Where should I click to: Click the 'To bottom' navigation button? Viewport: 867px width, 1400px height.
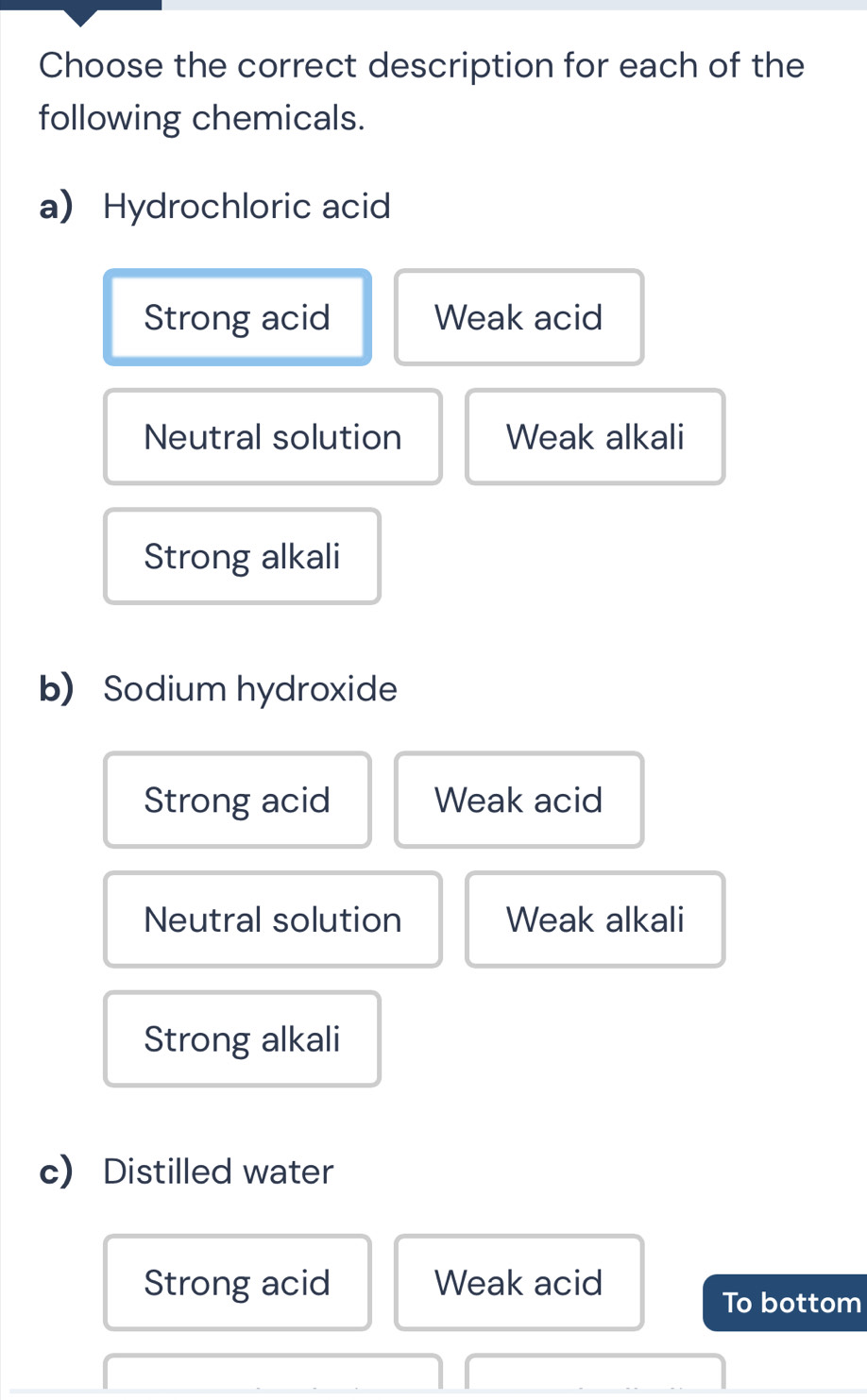[x=790, y=1303]
